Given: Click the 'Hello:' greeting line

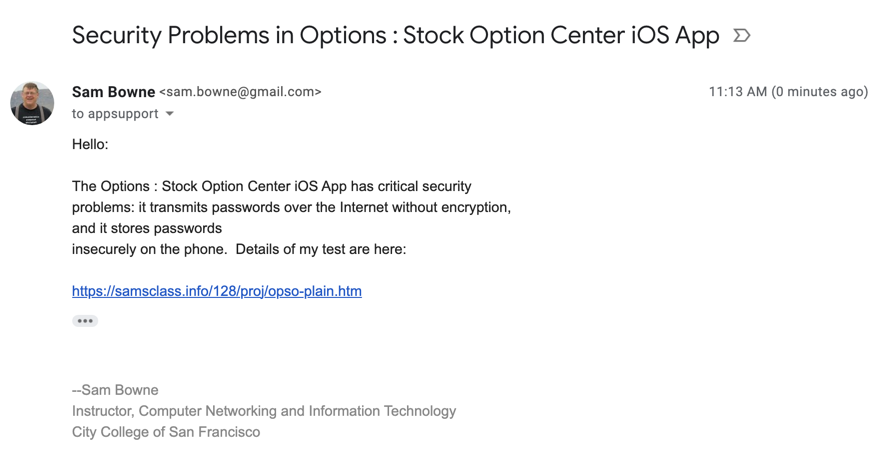Looking at the screenshot, I should [x=90, y=144].
